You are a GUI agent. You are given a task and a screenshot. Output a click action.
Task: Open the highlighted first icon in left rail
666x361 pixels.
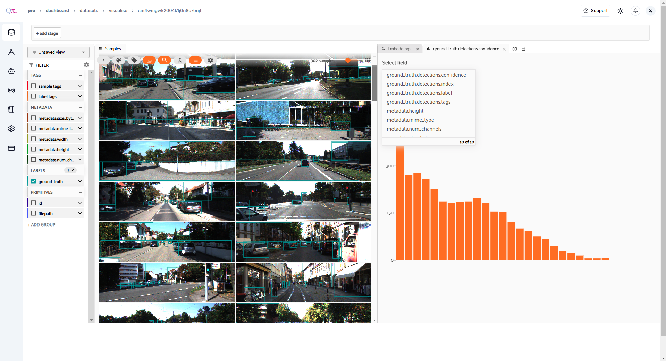[11, 33]
